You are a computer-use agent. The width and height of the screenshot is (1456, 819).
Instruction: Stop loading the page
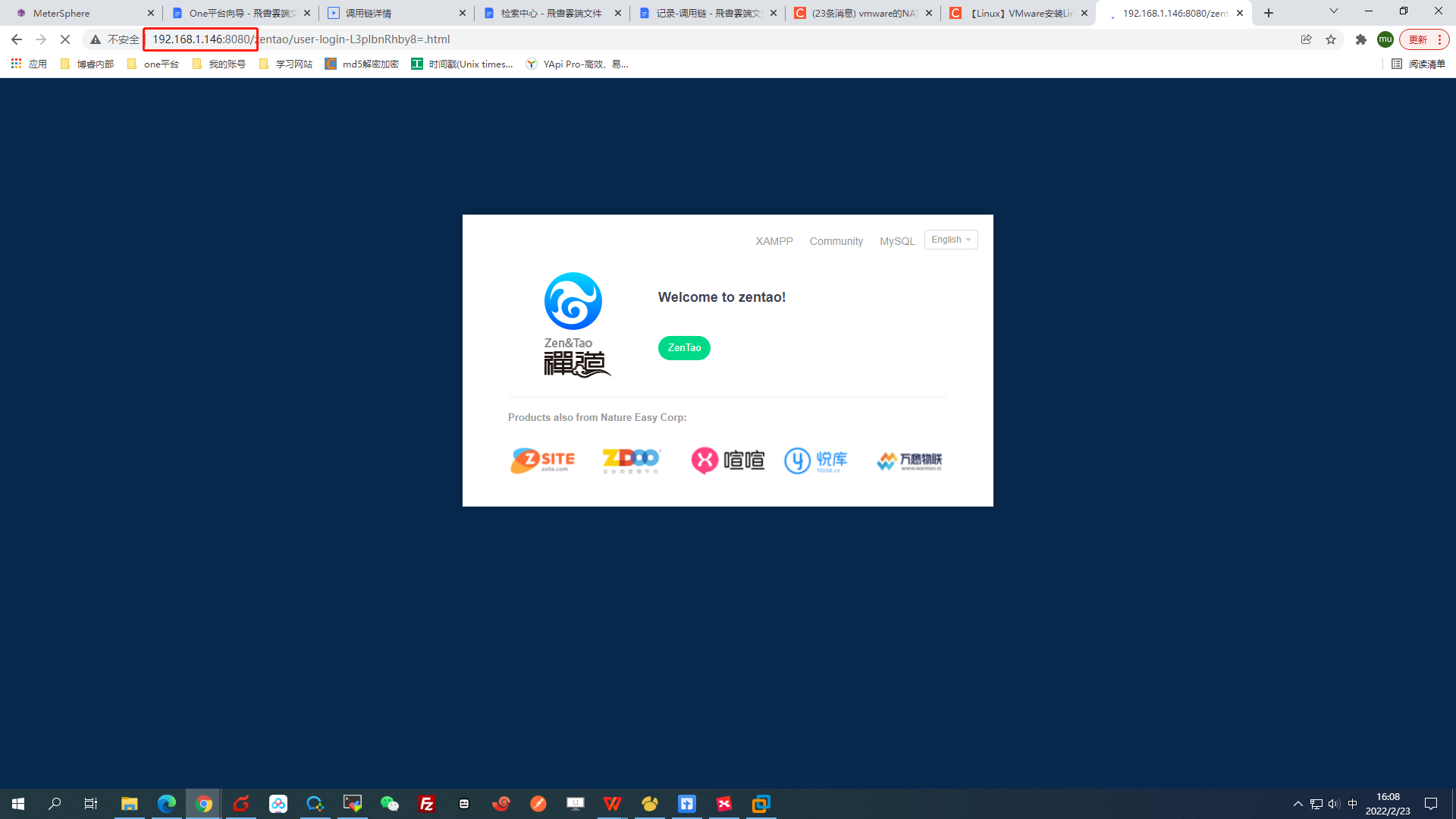[x=65, y=39]
